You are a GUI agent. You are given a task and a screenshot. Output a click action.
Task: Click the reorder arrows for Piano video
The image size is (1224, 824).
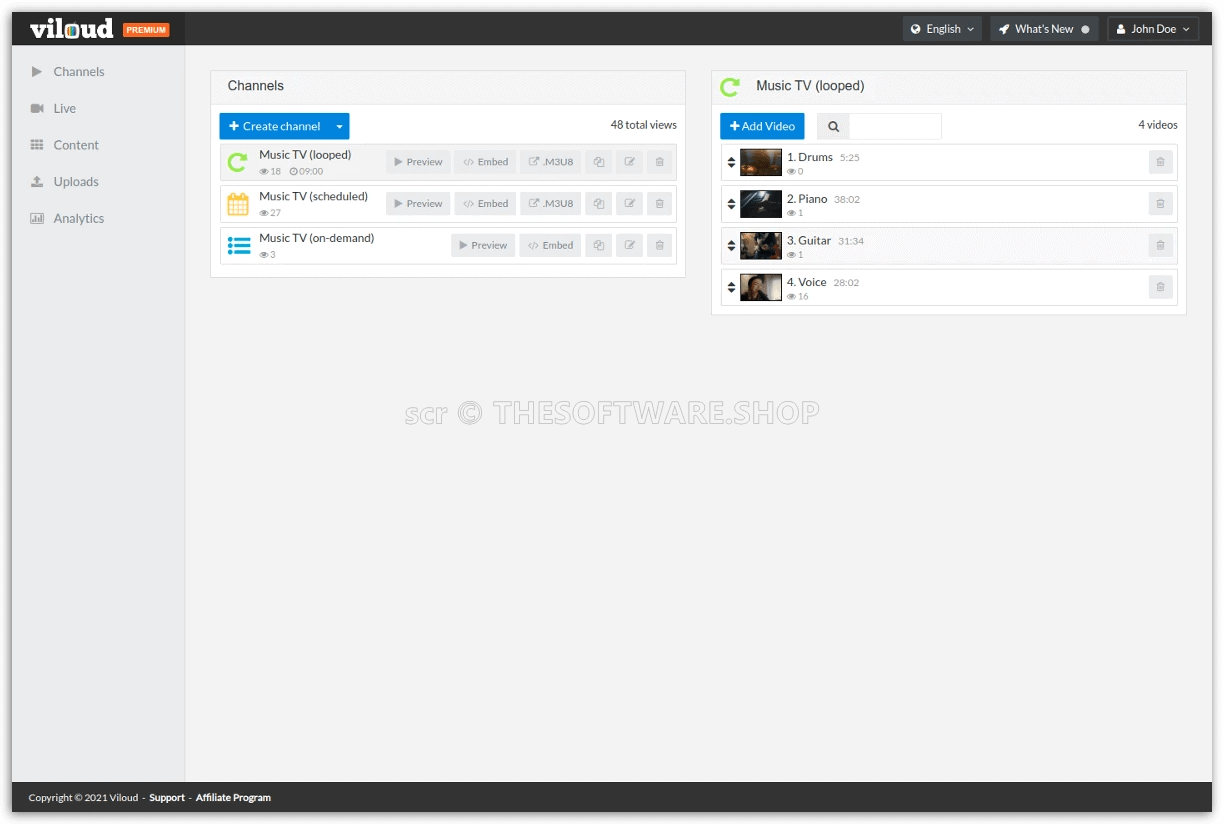click(x=731, y=204)
